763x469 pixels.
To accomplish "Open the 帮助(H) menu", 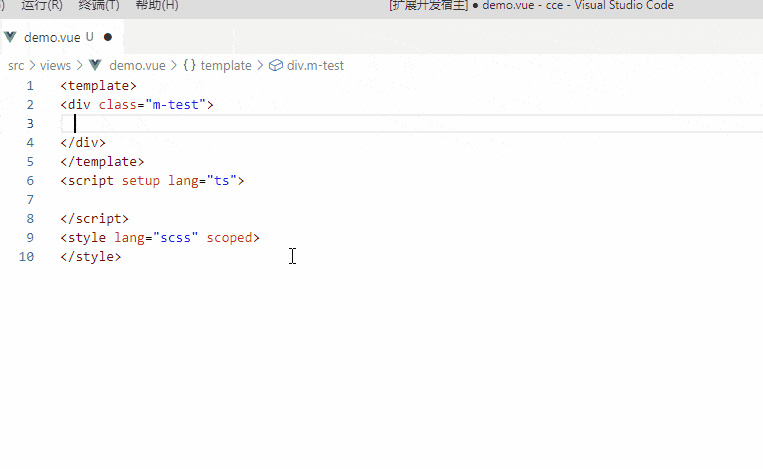I will pyautogui.click(x=157, y=6).
